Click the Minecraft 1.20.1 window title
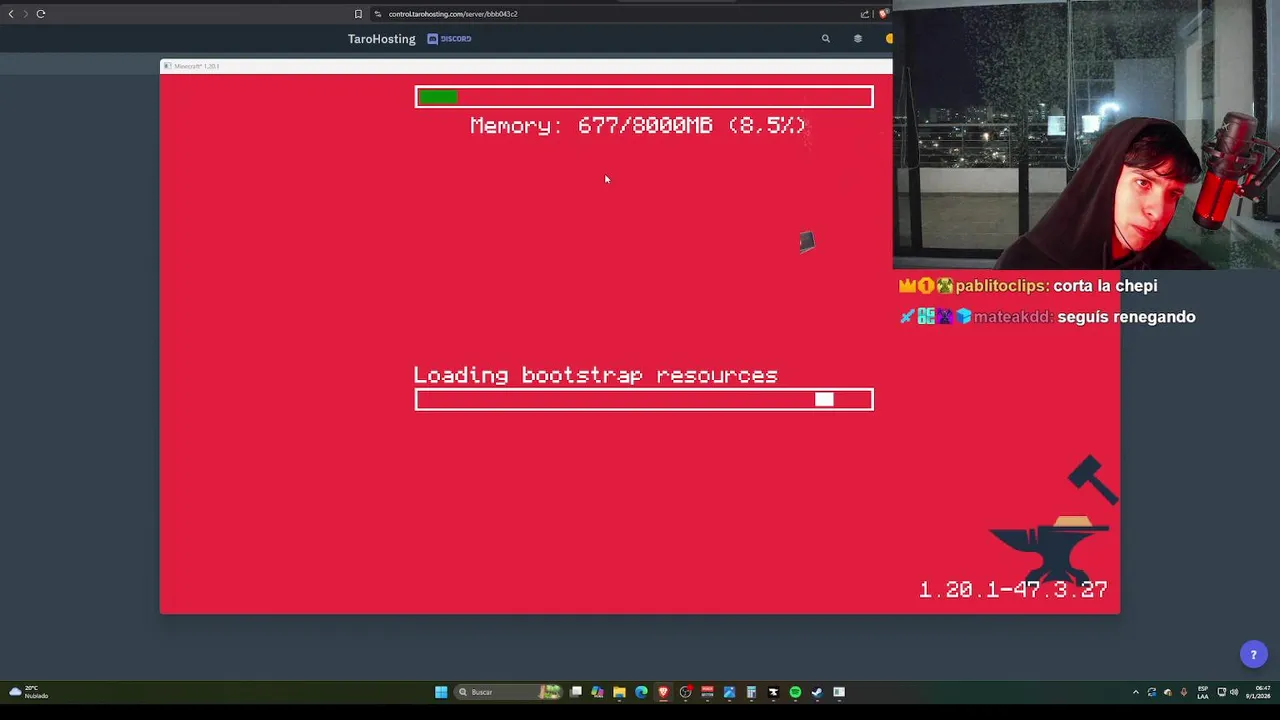Viewport: 1280px width, 720px height. (x=196, y=66)
